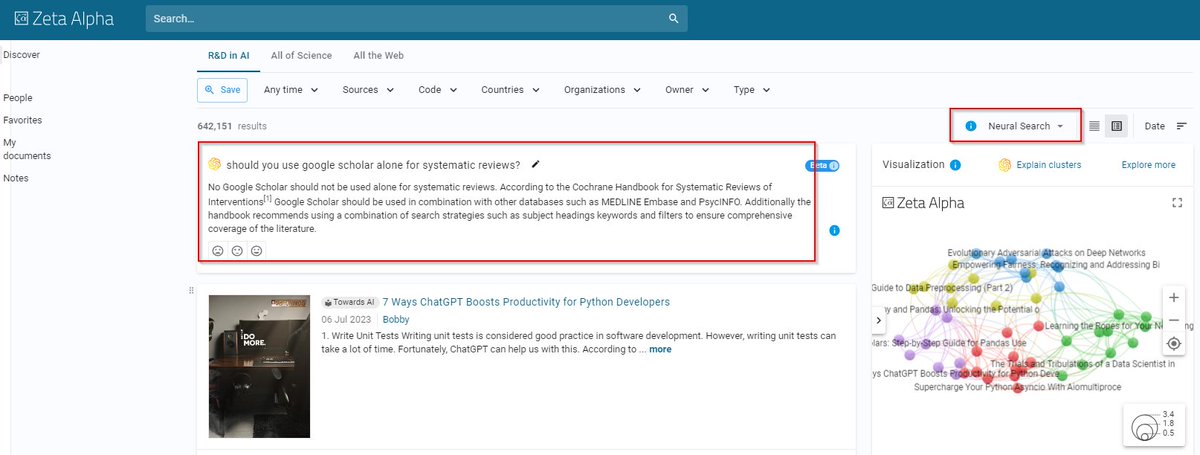Image resolution: width=1200 pixels, height=455 pixels.
Task: Click the info icon right of answer
Action: pyautogui.click(x=835, y=231)
